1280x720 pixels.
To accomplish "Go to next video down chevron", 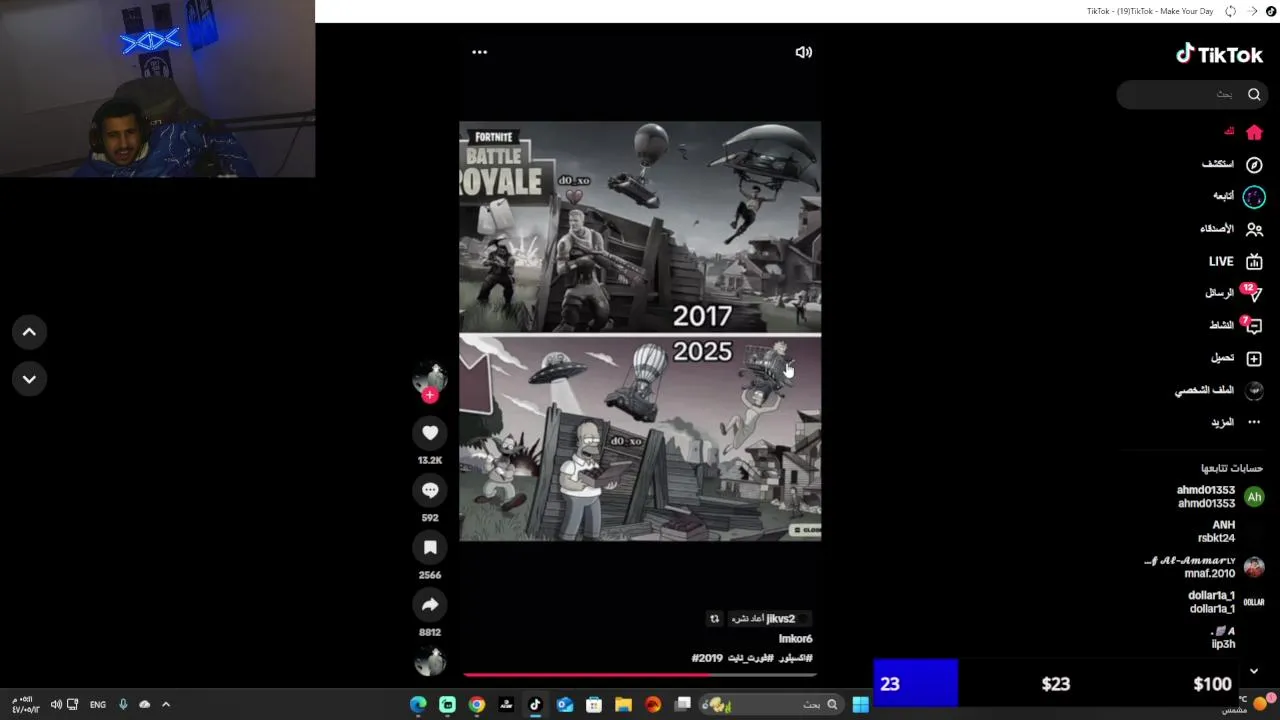I will coord(29,379).
